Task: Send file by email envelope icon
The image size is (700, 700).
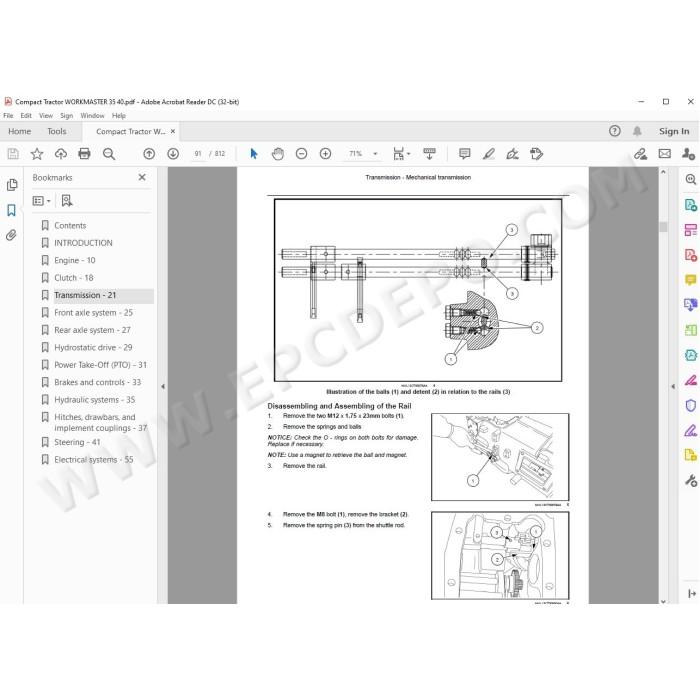Action: pos(665,154)
